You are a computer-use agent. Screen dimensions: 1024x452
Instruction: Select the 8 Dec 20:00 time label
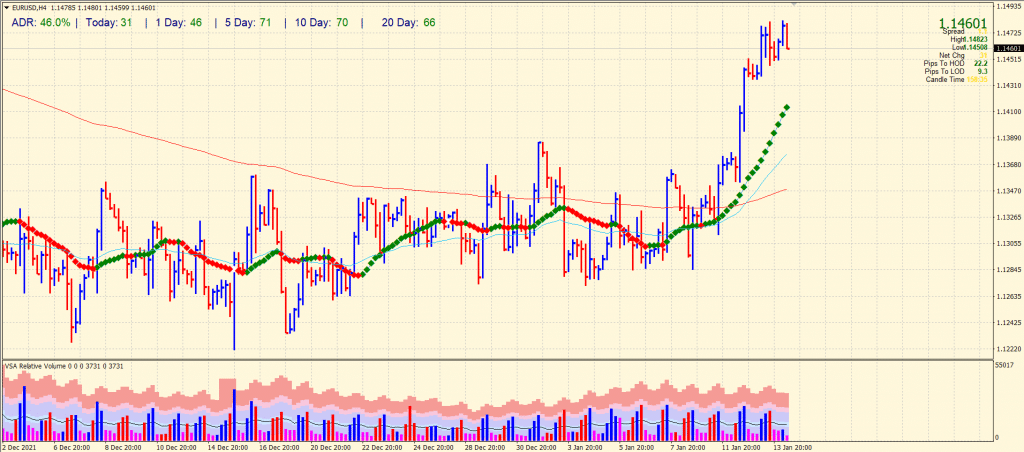click(x=122, y=448)
